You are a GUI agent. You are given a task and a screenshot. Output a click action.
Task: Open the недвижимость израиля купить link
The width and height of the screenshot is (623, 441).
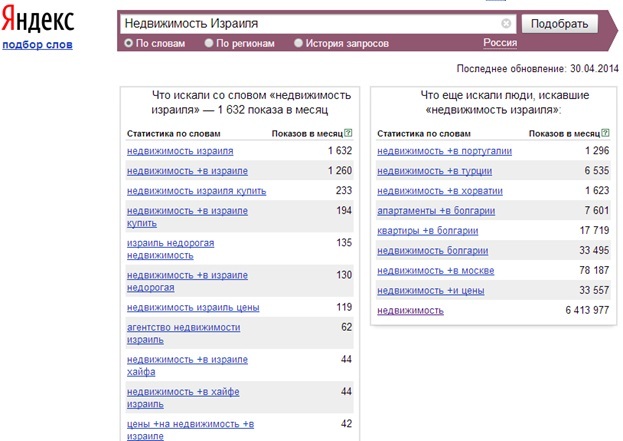pos(196,191)
